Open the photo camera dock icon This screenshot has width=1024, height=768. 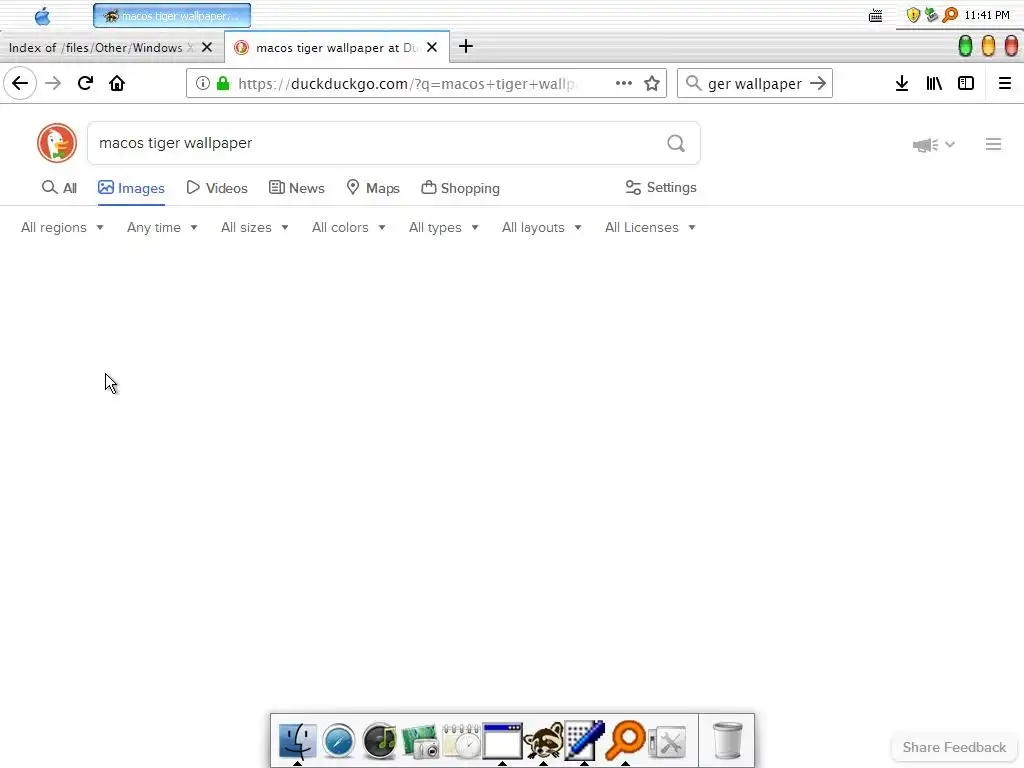[x=421, y=741]
